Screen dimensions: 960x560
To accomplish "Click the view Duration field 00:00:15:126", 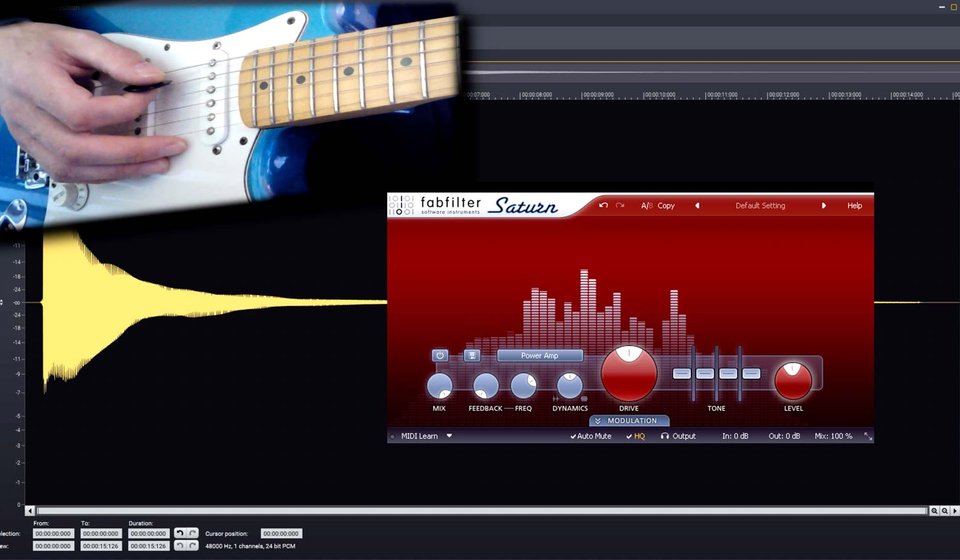I will pos(149,546).
